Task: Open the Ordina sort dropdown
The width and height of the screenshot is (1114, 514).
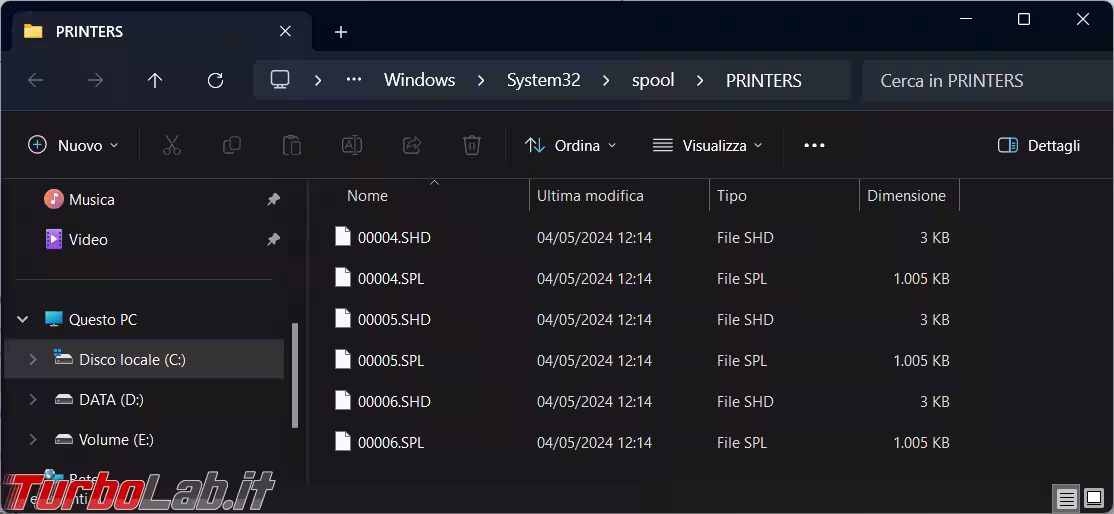Action: click(570, 146)
